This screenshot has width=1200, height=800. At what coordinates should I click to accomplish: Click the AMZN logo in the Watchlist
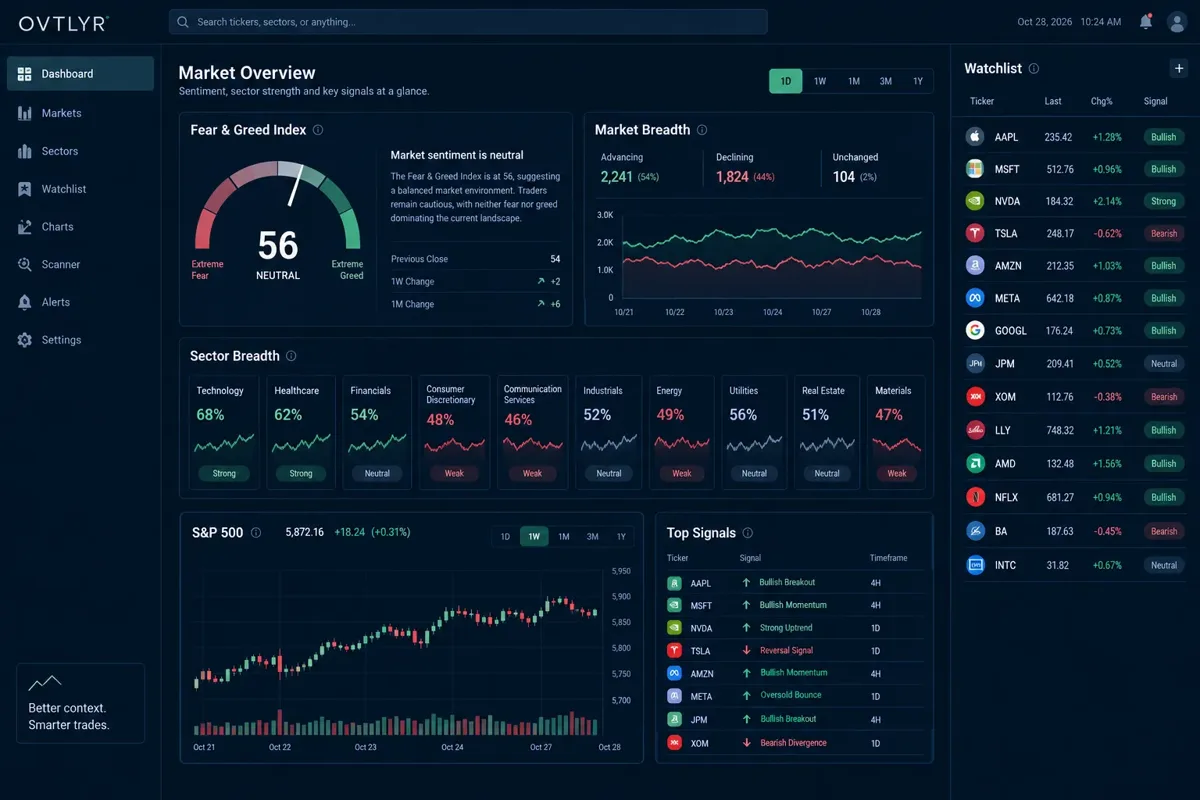pyautogui.click(x=975, y=266)
